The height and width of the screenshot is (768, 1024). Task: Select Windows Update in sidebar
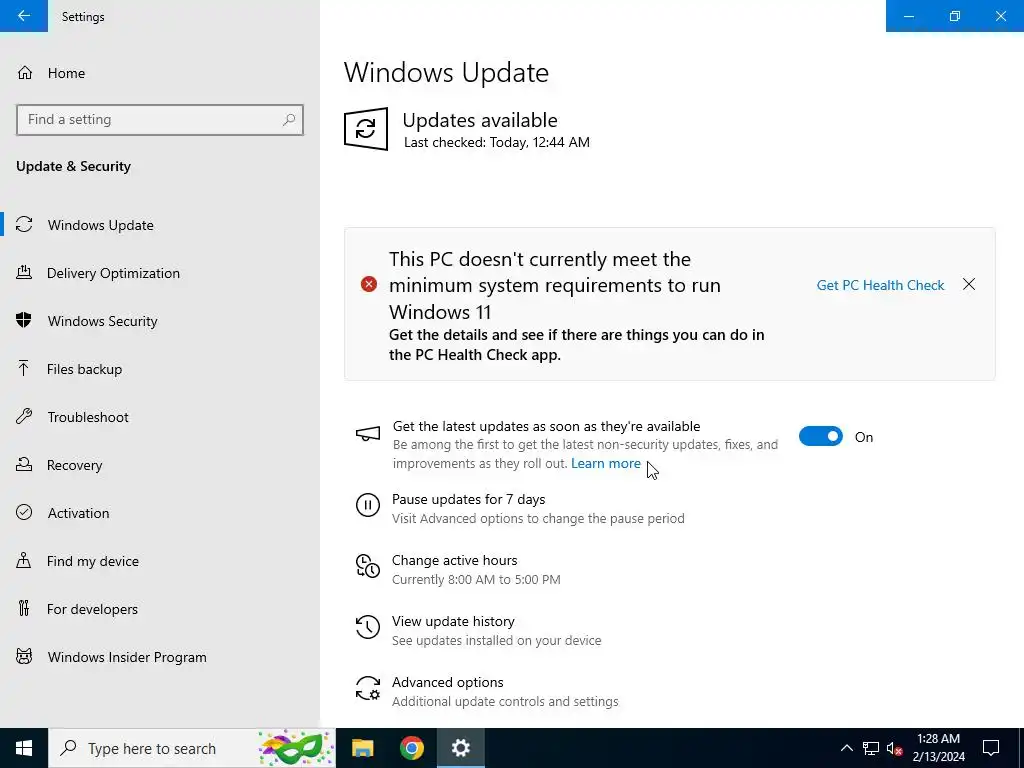click(160, 225)
